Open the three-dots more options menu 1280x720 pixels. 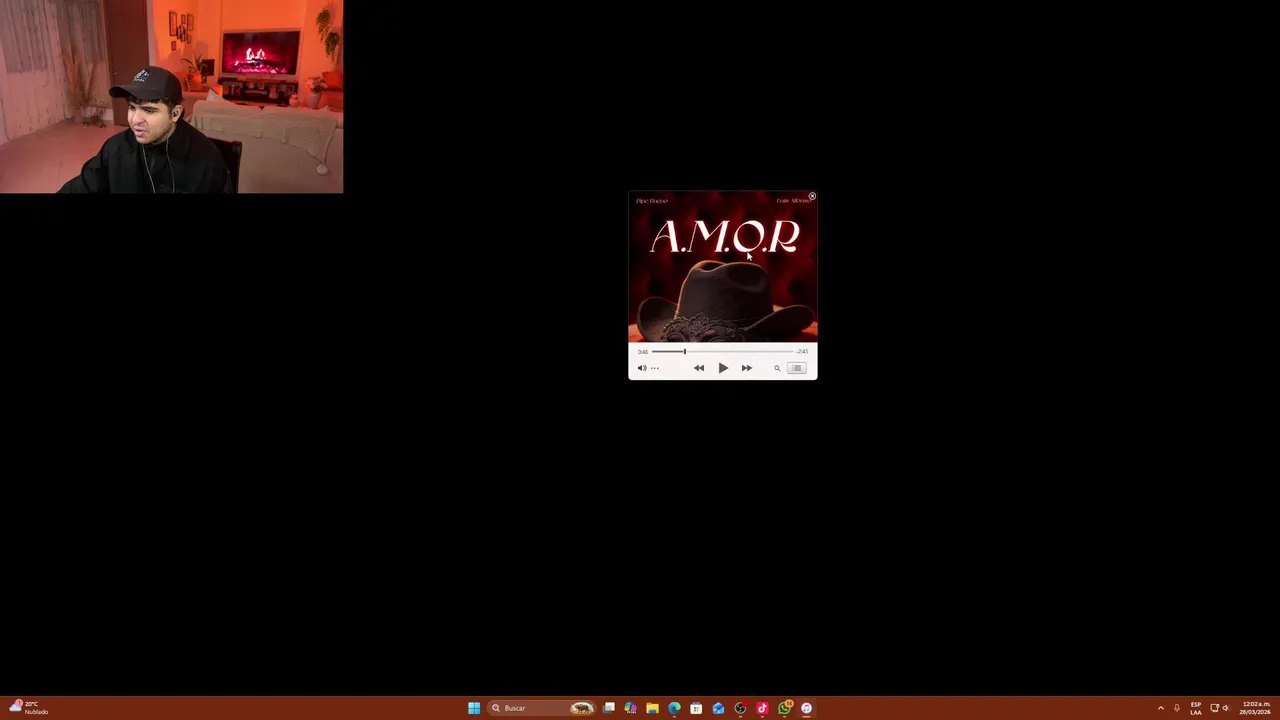click(655, 368)
